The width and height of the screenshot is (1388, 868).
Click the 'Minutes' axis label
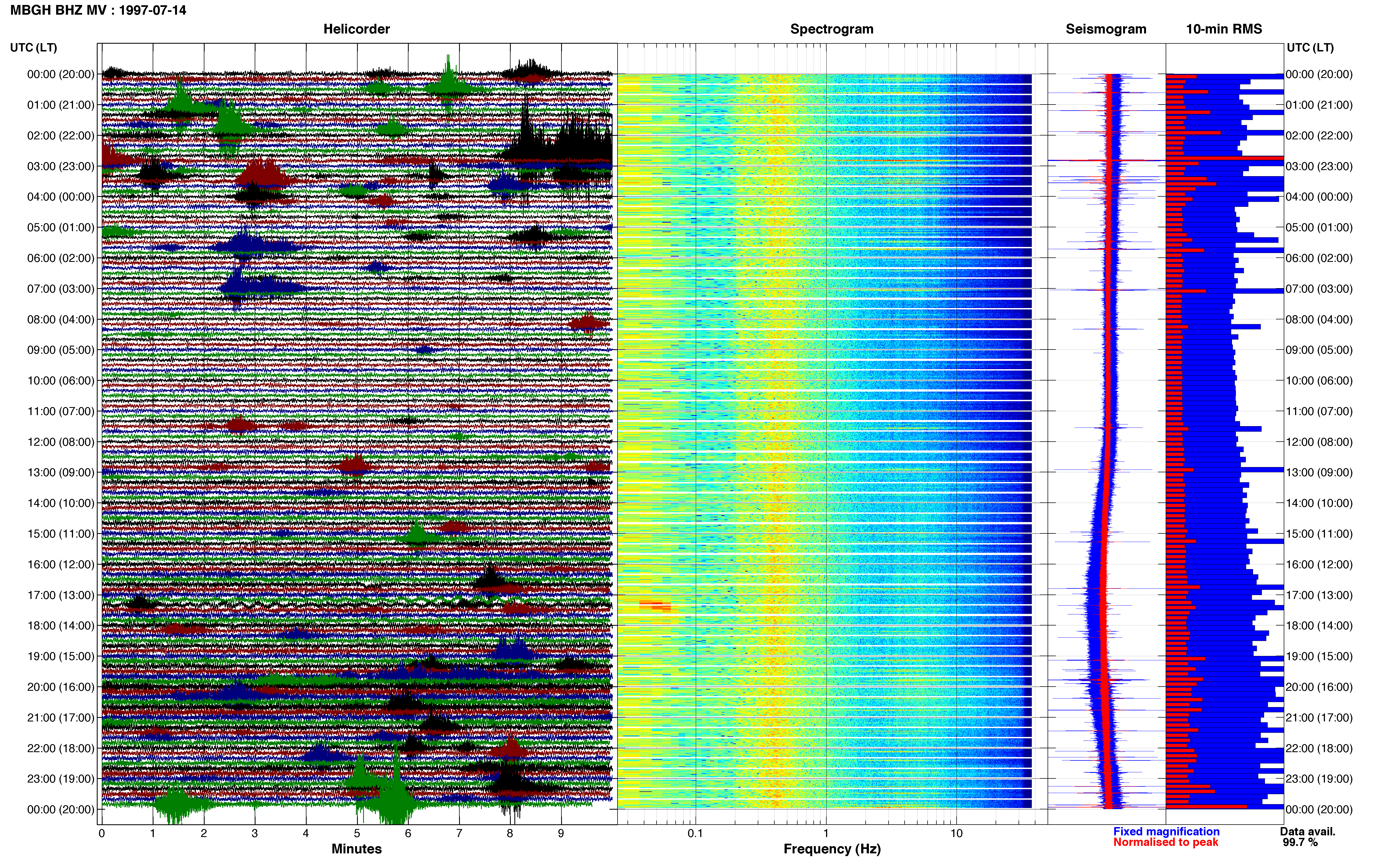click(x=356, y=849)
